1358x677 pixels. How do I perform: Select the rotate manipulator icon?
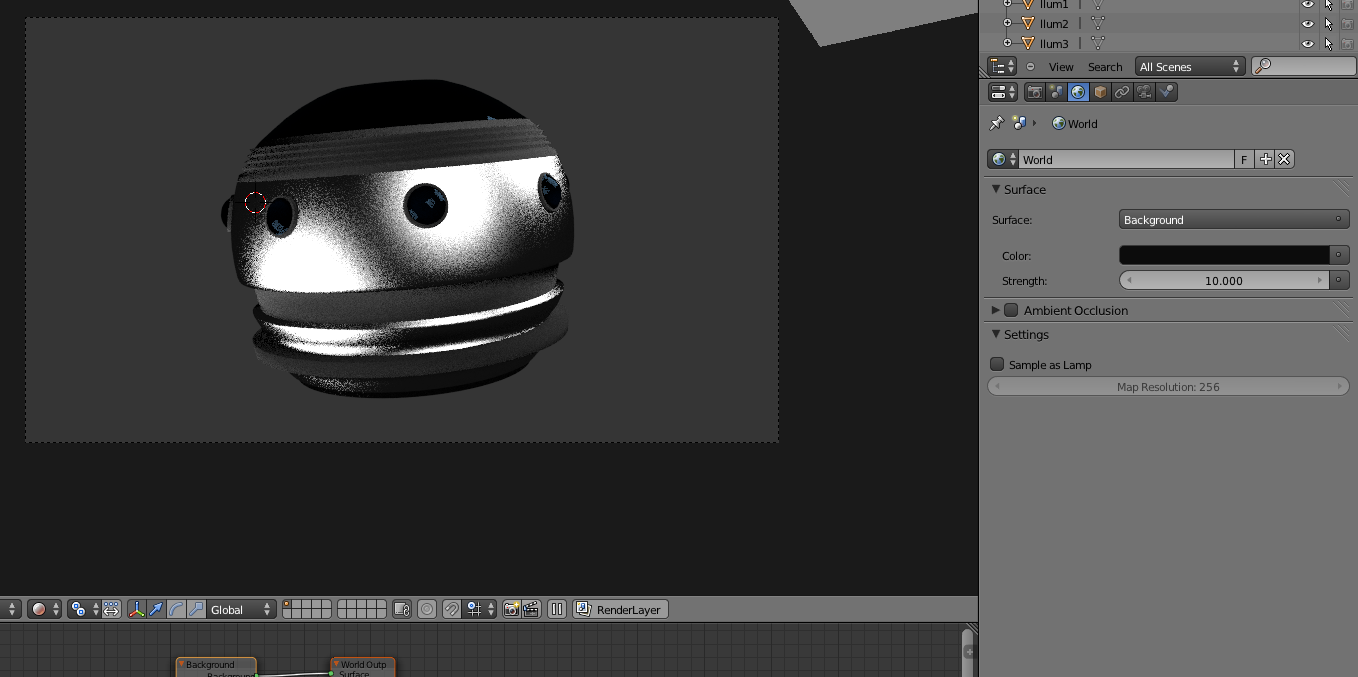pyautogui.click(x=176, y=609)
